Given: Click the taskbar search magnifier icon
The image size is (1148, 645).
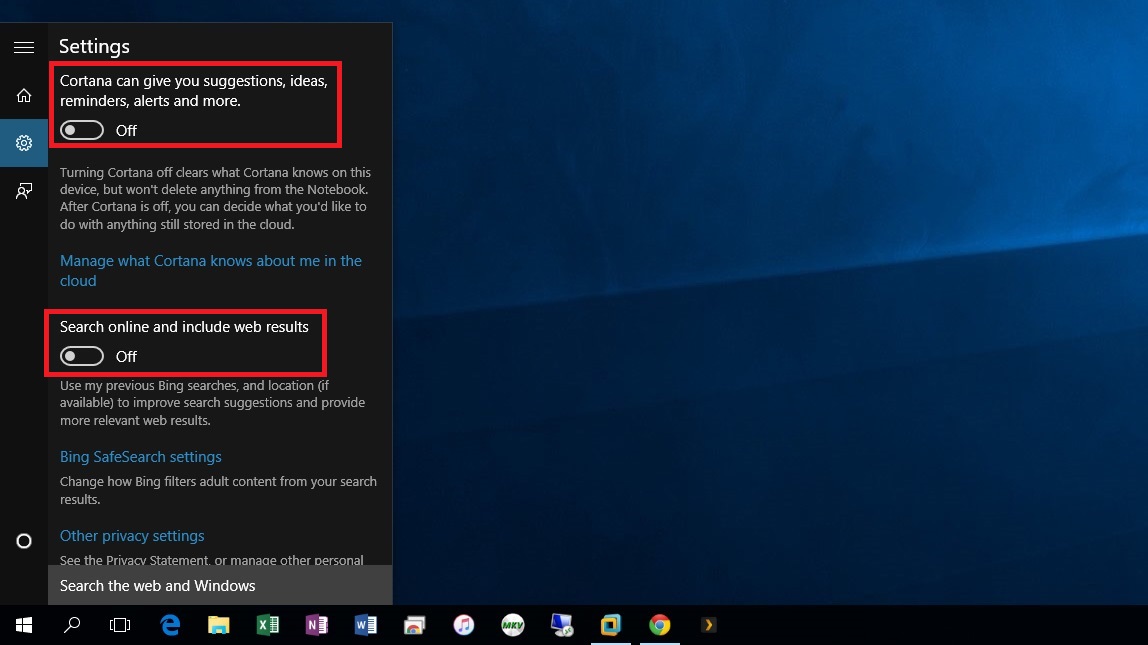Looking at the screenshot, I should point(72,625).
